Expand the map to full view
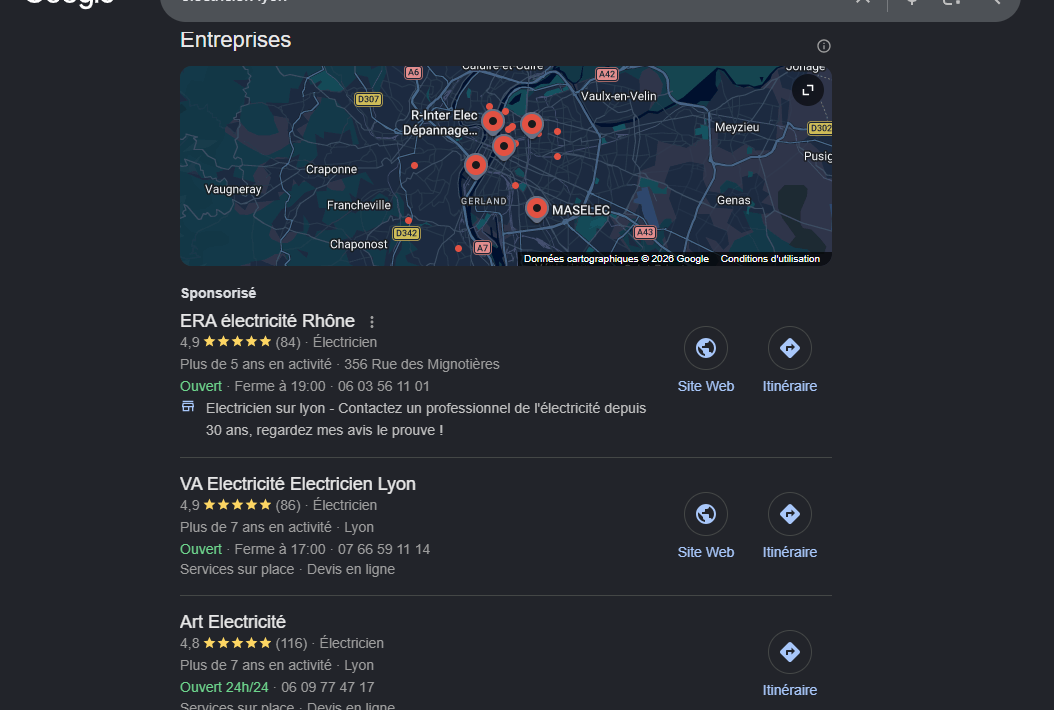1054x710 pixels. pos(808,90)
